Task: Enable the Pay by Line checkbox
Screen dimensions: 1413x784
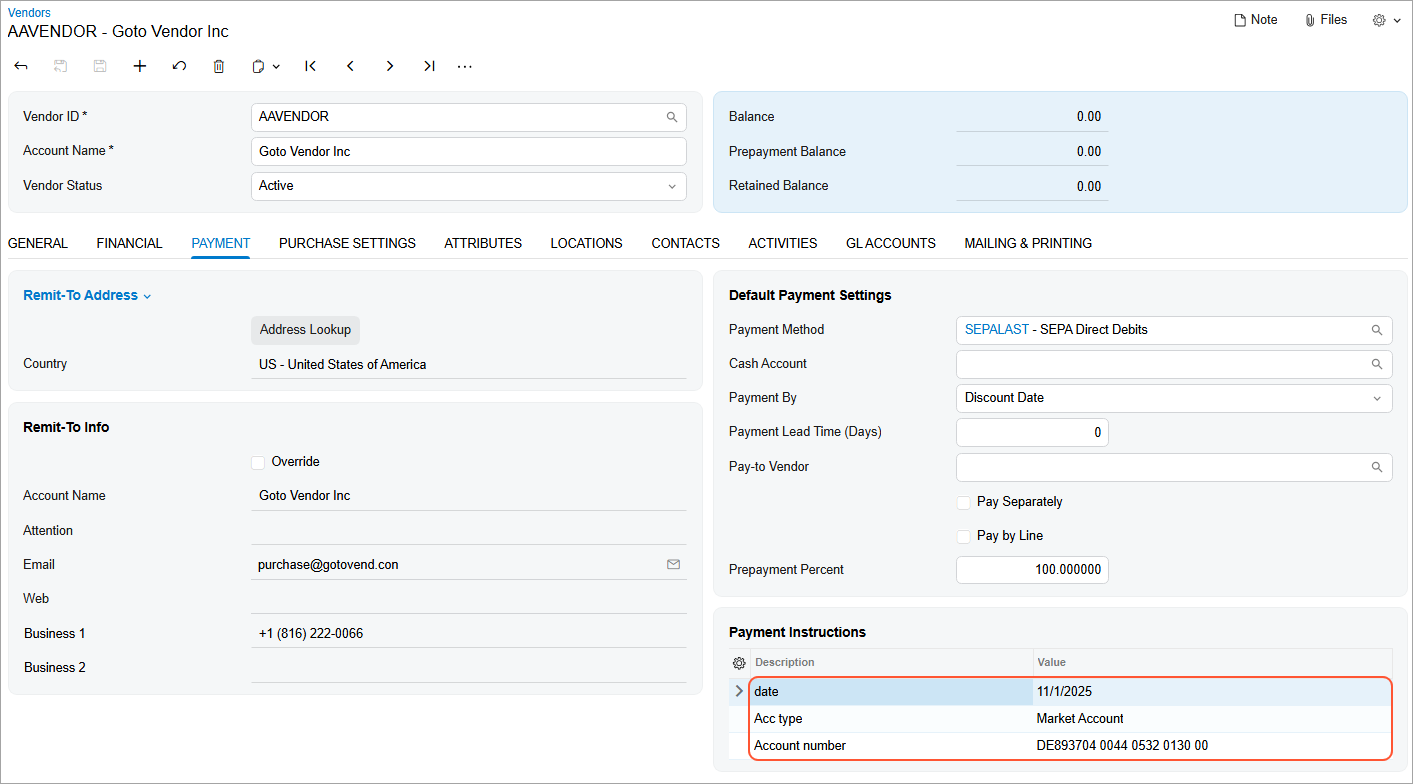Action: tap(963, 536)
